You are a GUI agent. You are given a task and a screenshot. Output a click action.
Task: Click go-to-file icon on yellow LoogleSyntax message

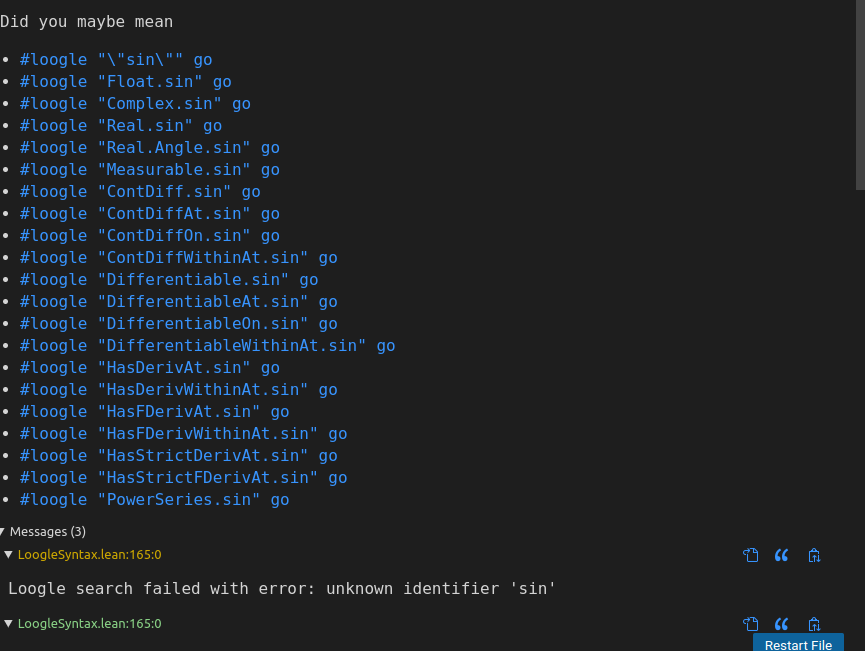[751, 555]
